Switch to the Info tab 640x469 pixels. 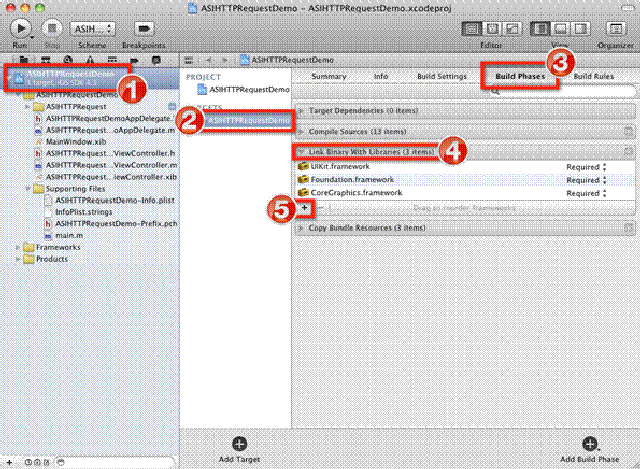[381, 76]
